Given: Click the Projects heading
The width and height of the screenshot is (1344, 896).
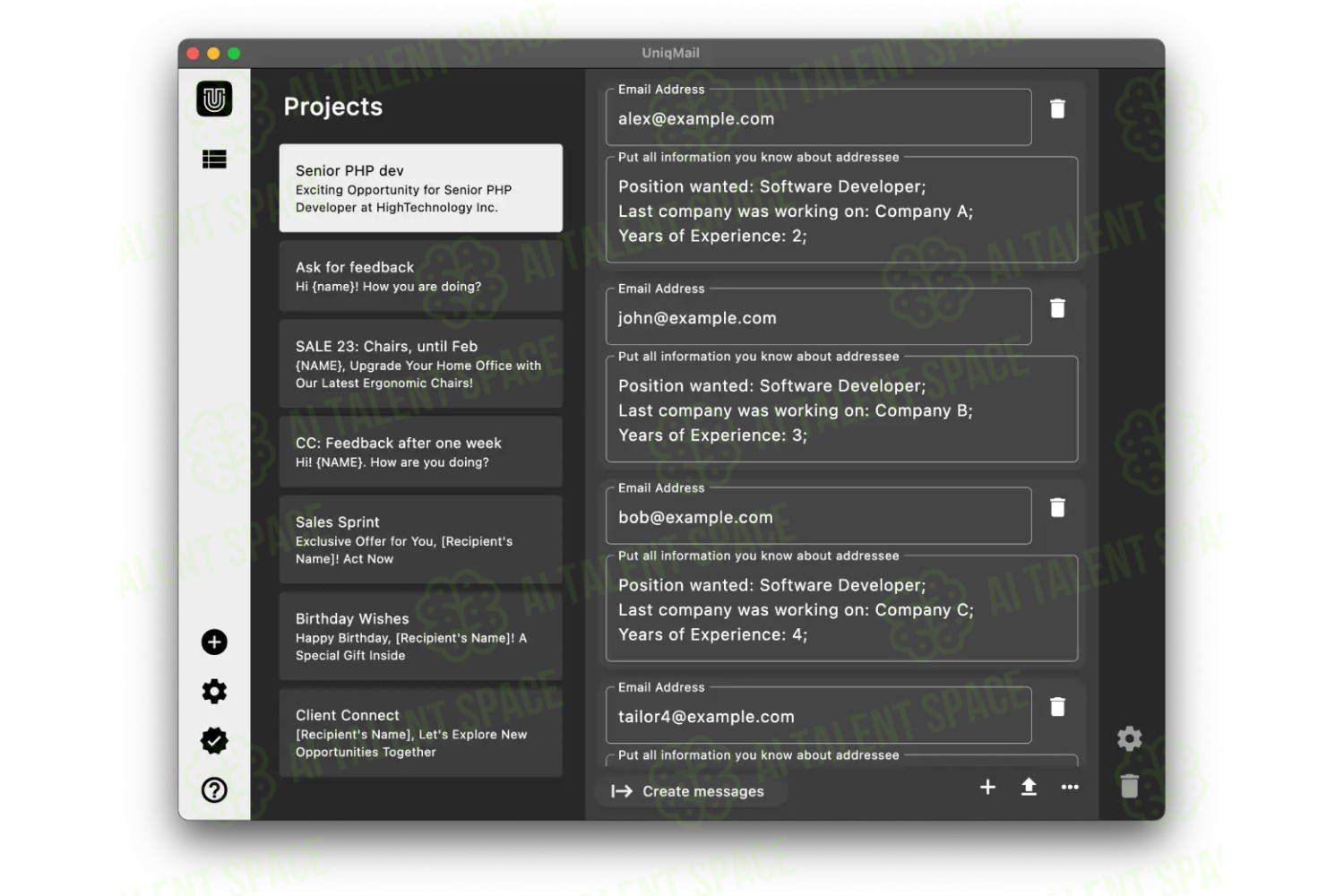Looking at the screenshot, I should 333,107.
